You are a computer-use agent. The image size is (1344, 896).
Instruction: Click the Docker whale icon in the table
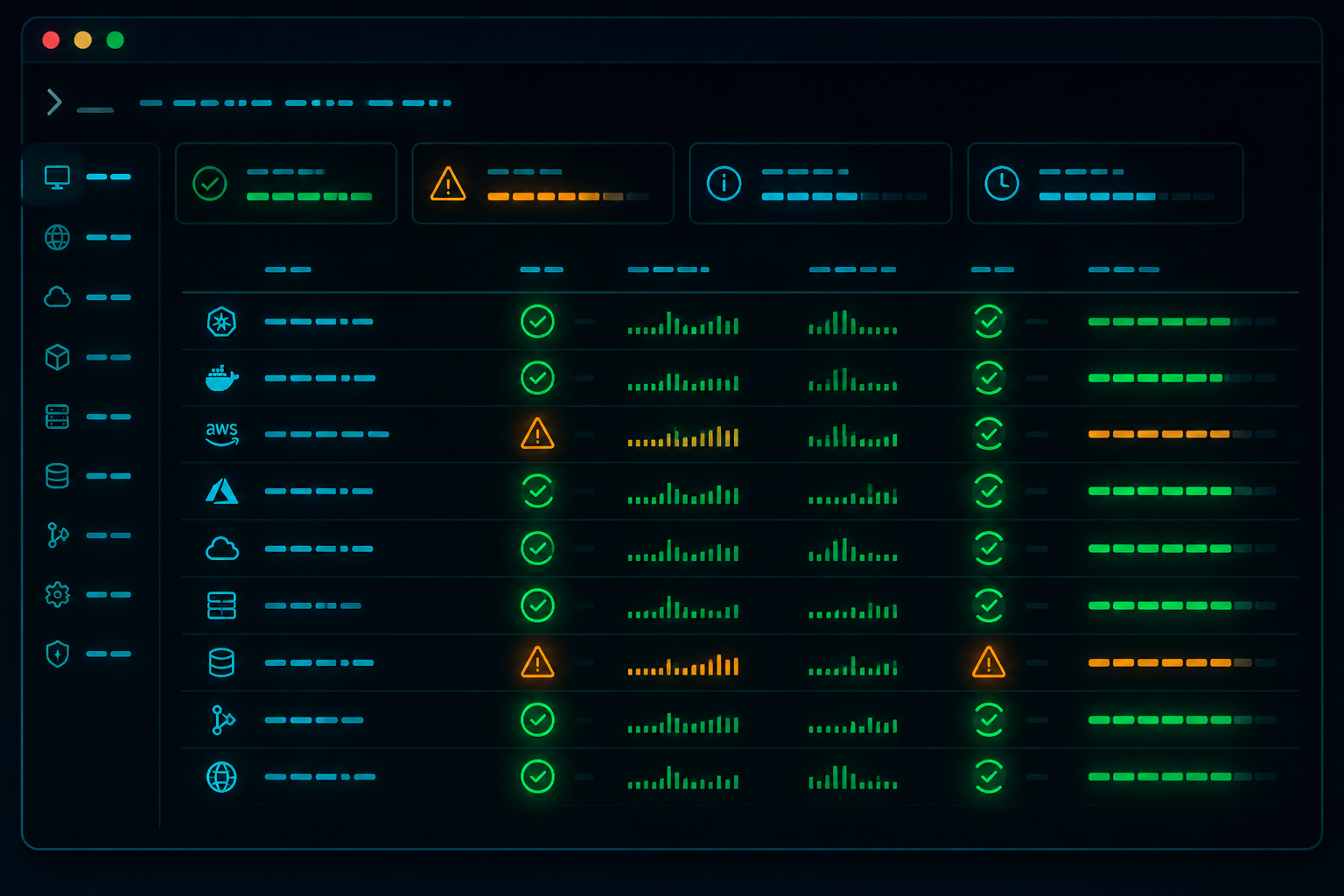(x=221, y=378)
